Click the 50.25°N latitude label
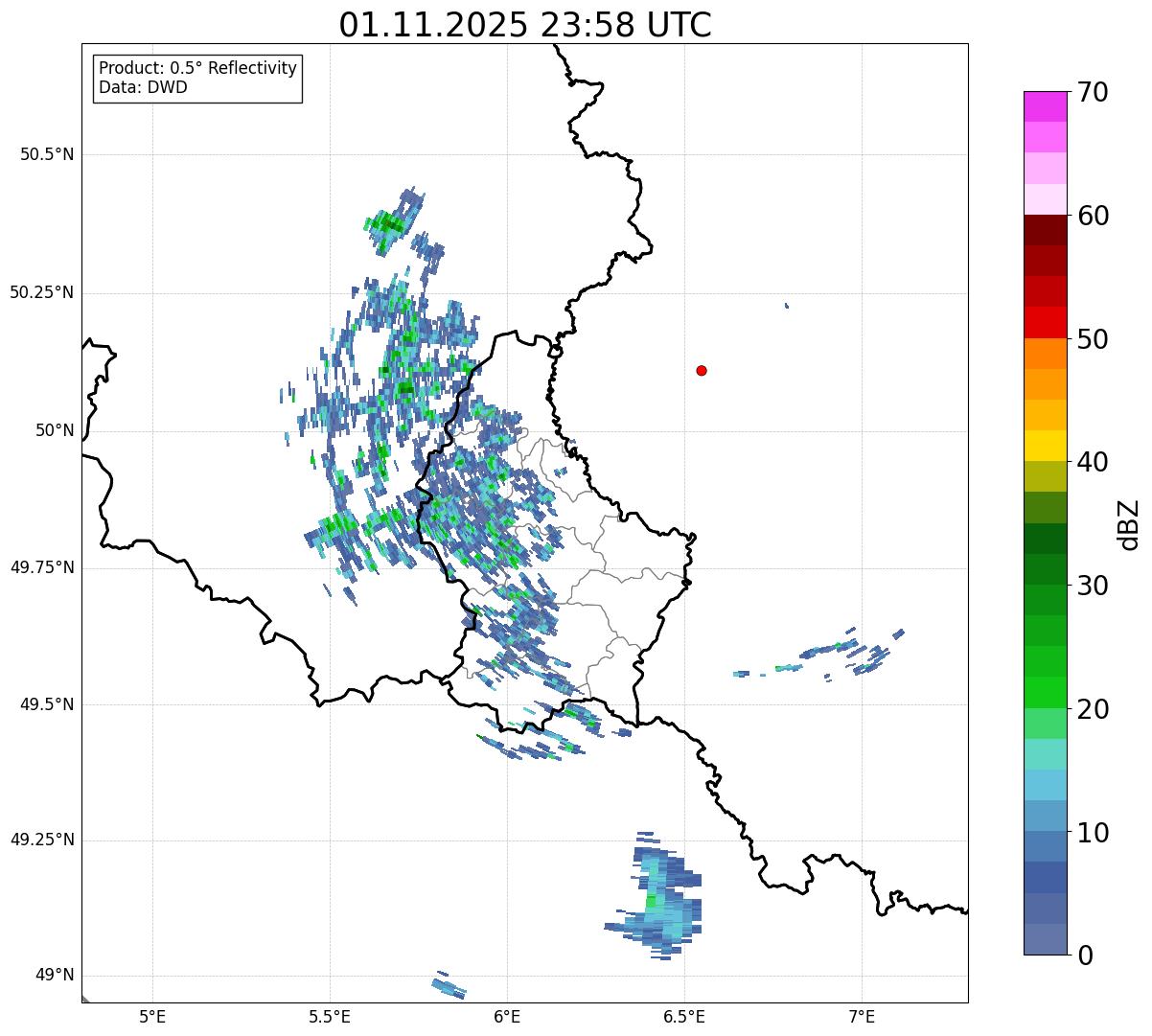 [42, 292]
